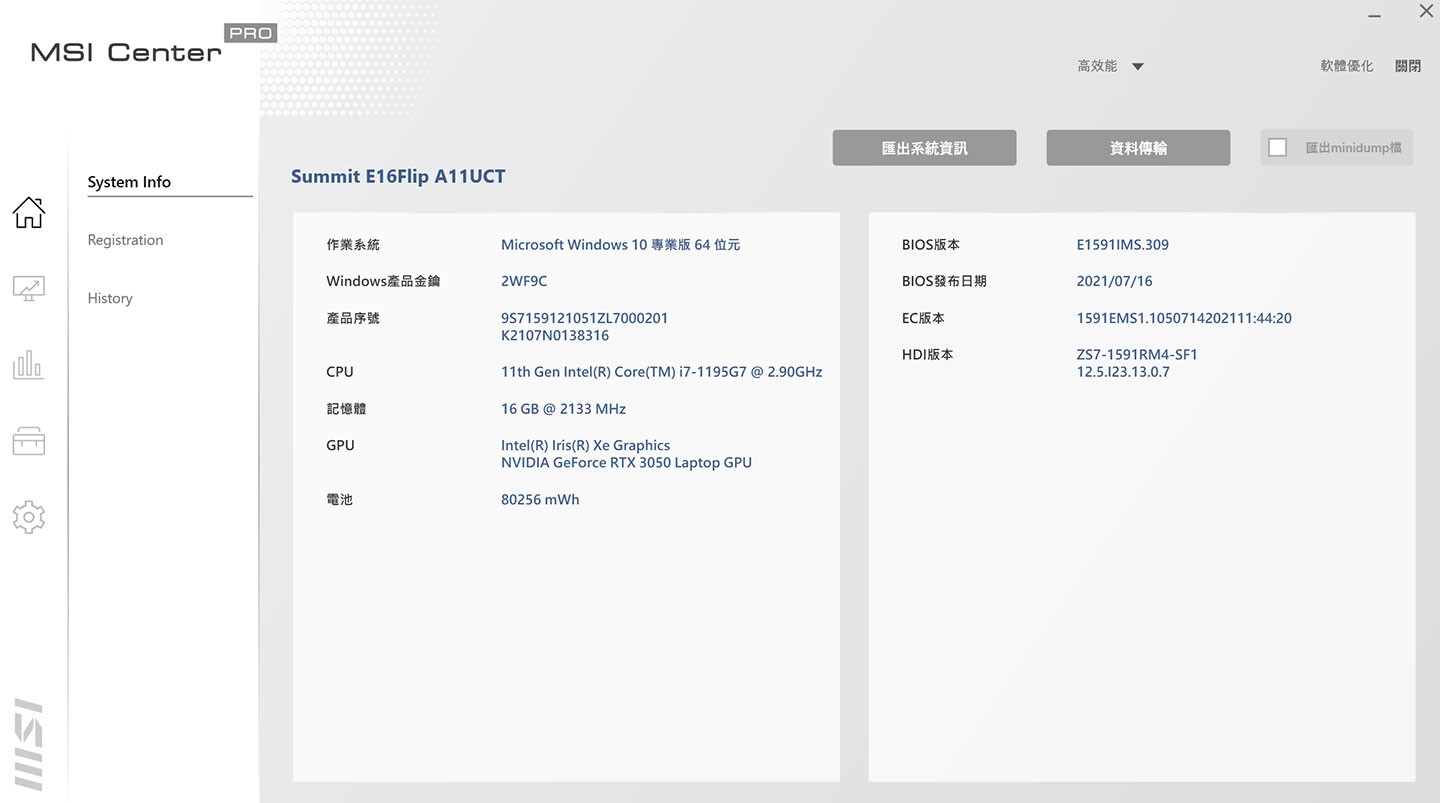Click the 作業系統 label
Image resolution: width=1440 pixels, height=803 pixels.
353,244
